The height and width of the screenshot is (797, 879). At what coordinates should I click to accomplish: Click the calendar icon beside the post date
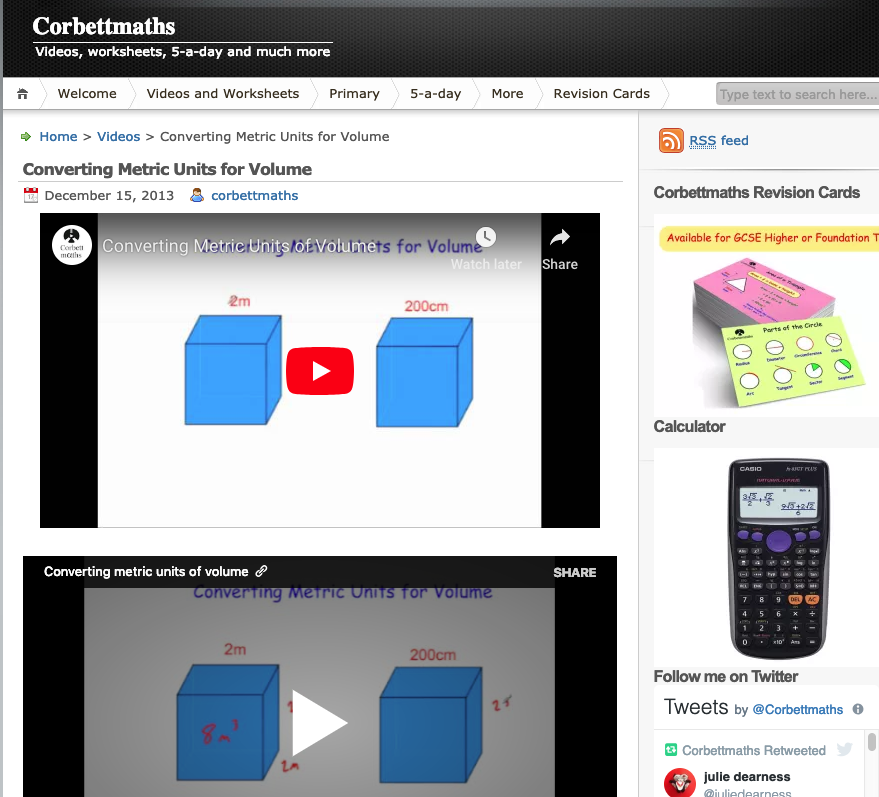(x=29, y=195)
